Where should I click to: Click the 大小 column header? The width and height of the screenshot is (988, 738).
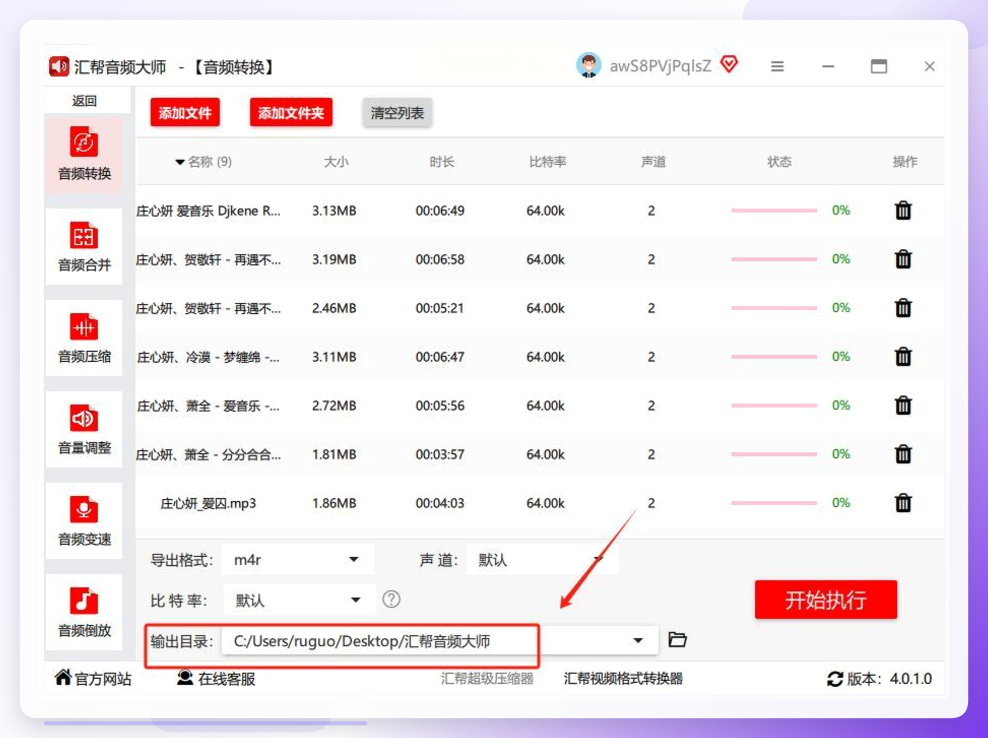[336, 162]
